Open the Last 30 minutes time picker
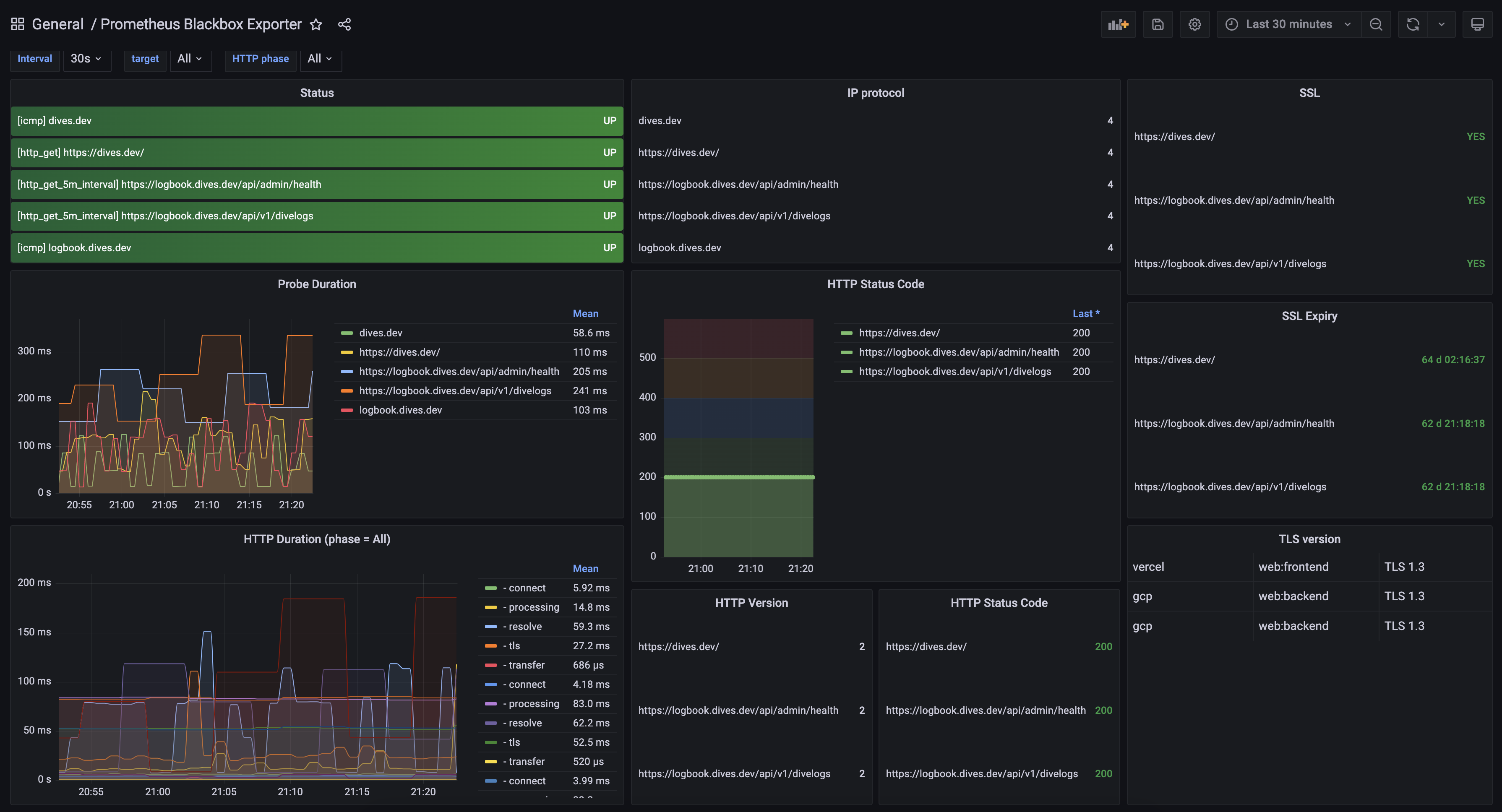Screen dimensions: 1502x812 point(1288,24)
